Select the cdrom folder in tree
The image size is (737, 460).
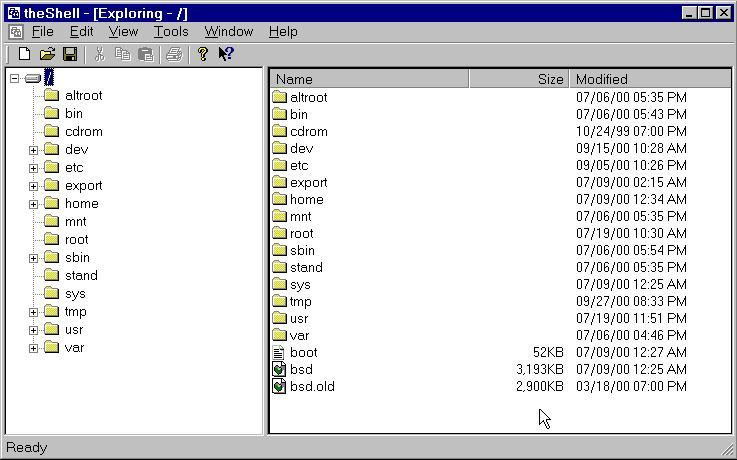(x=83, y=132)
